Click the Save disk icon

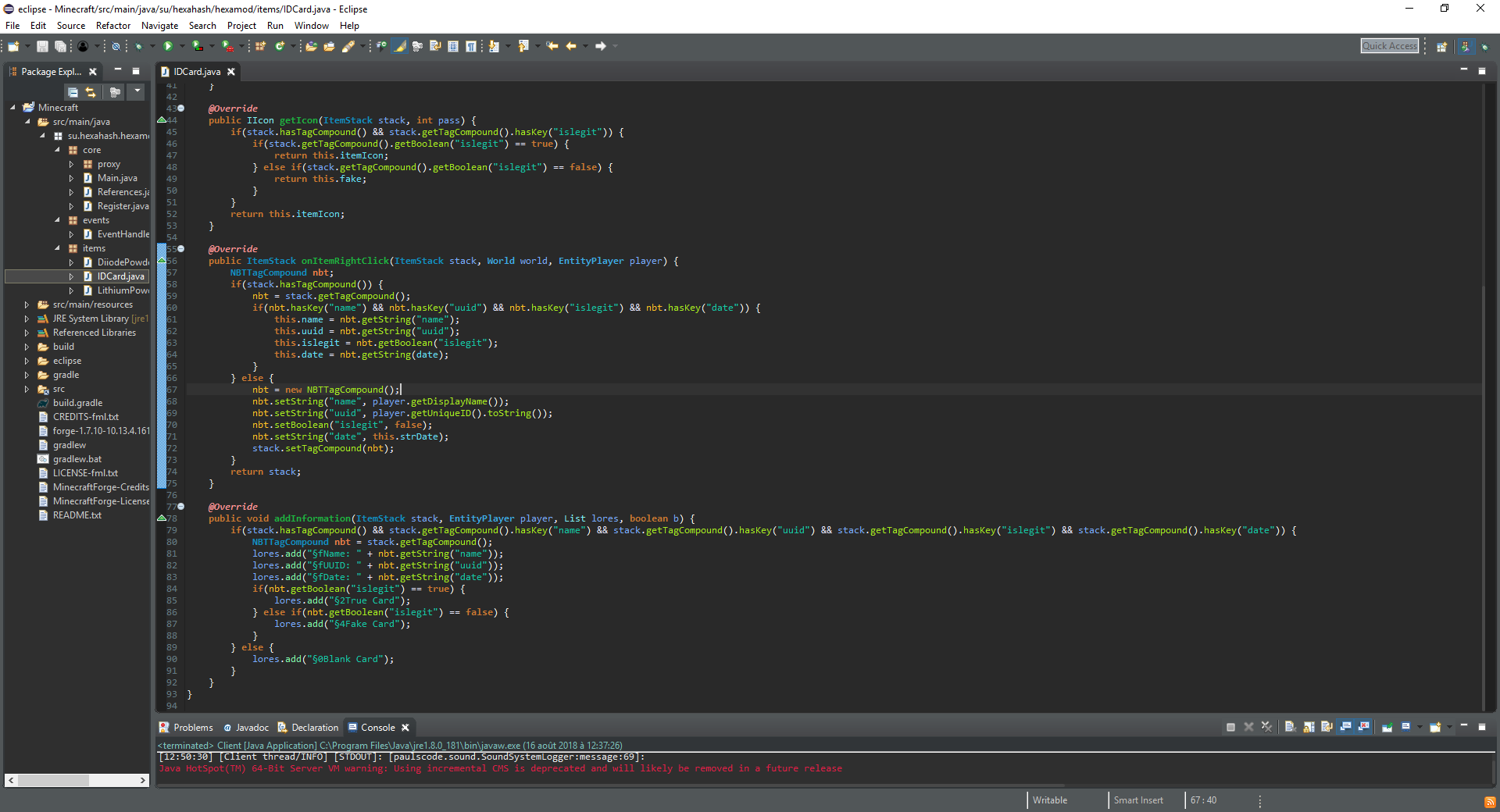click(42, 47)
